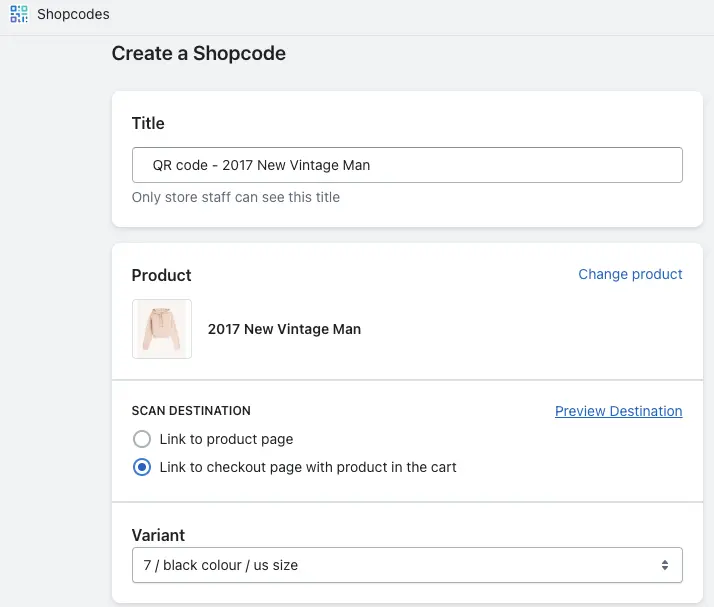Click the "Link to product page" label text

(226, 439)
